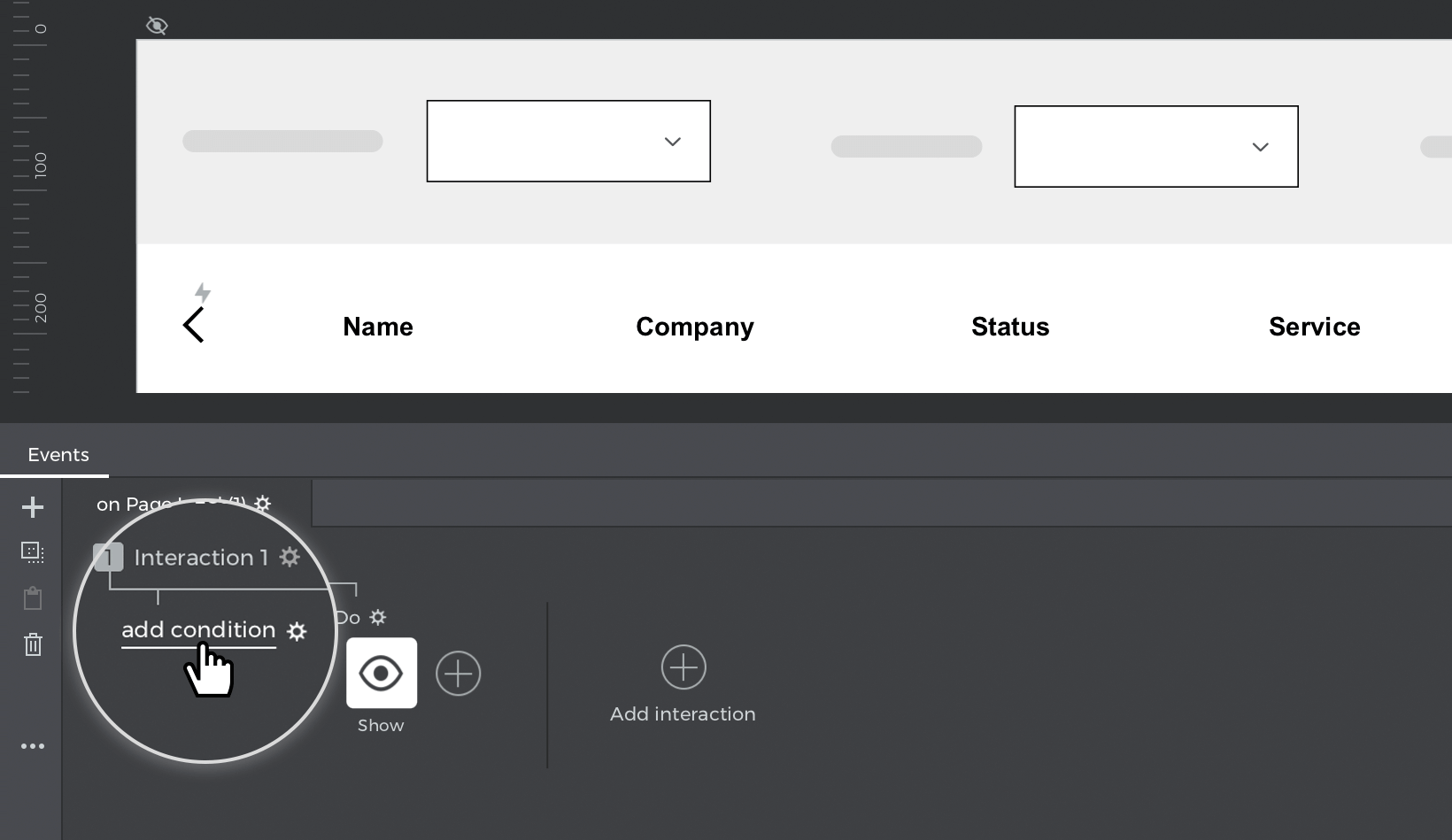Click the Interaction 1 number badge
1452x840 pixels.
point(108,558)
